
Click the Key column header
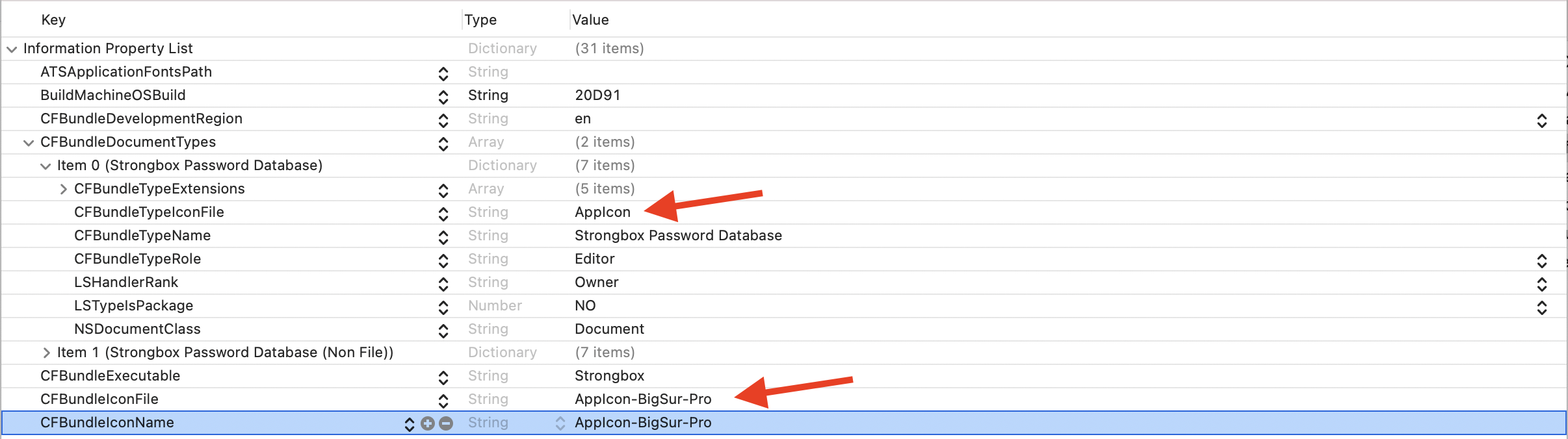click(53, 19)
